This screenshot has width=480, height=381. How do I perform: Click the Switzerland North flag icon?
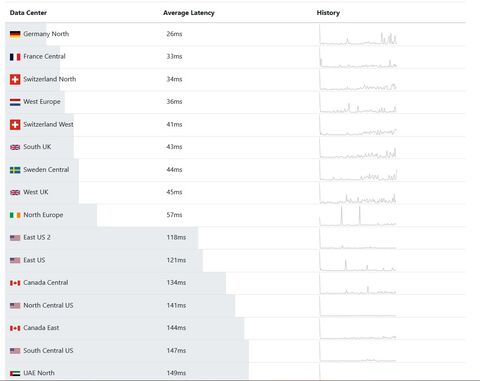(x=15, y=79)
